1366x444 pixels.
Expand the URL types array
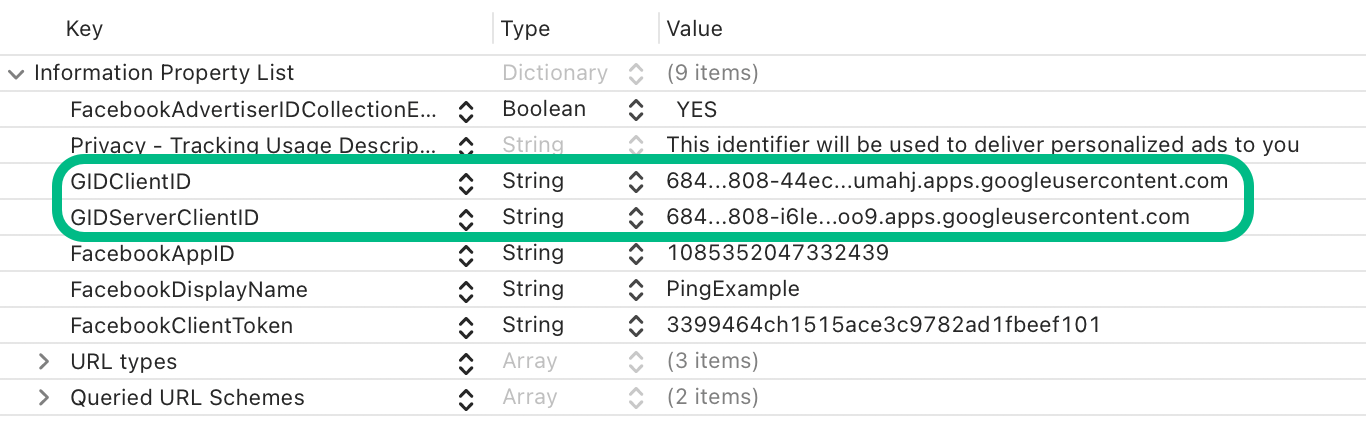click(43, 362)
